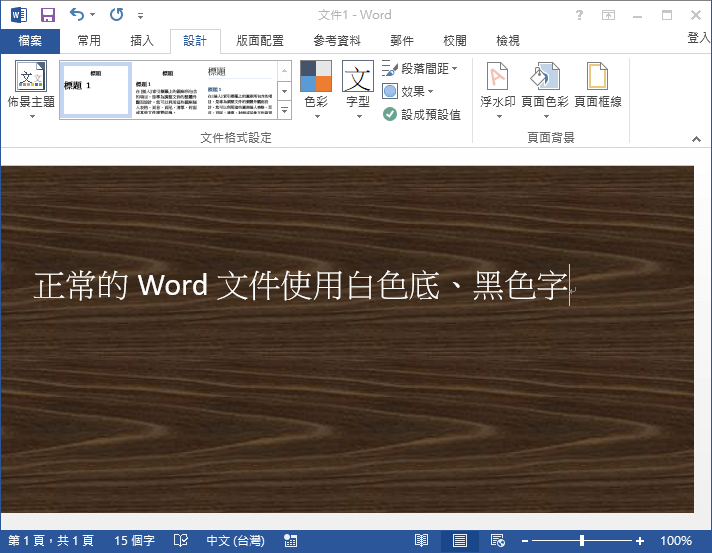Open the 頁面色彩 page color menu
Viewport: 712px width, 553px height.
point(545,90)
